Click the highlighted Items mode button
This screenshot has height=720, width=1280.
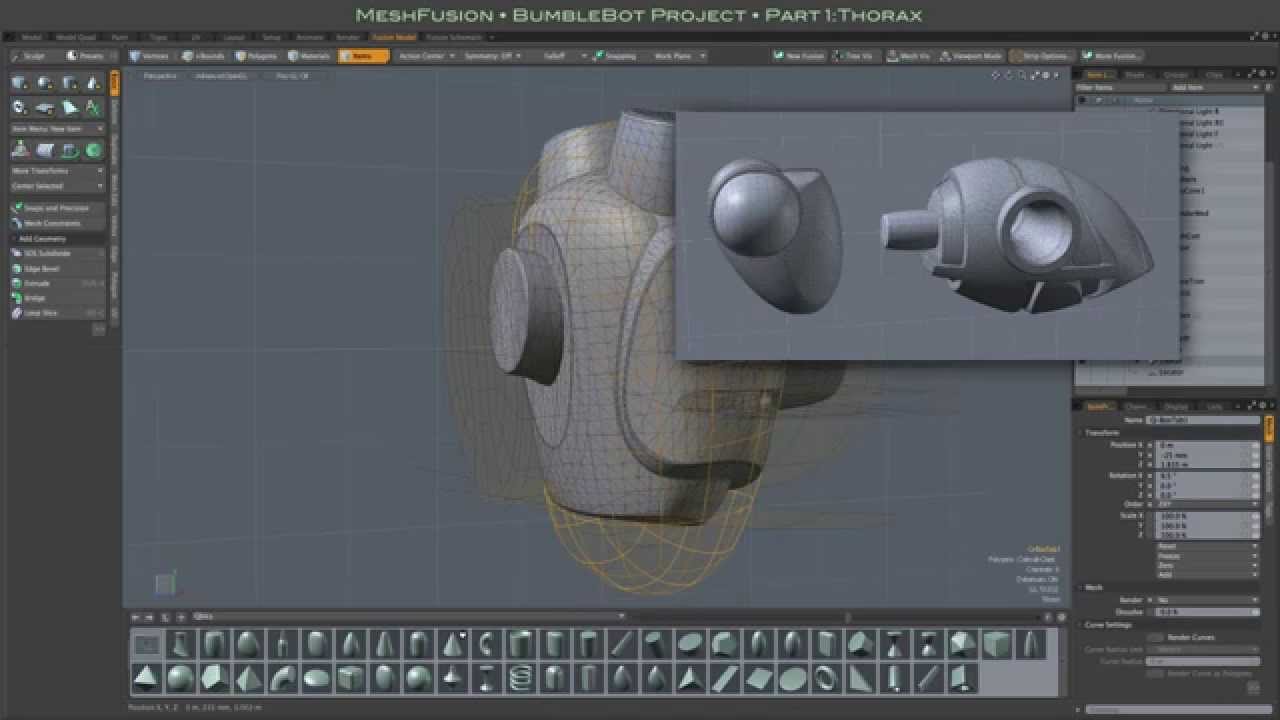pyautogui.click(x=363, y=56)
